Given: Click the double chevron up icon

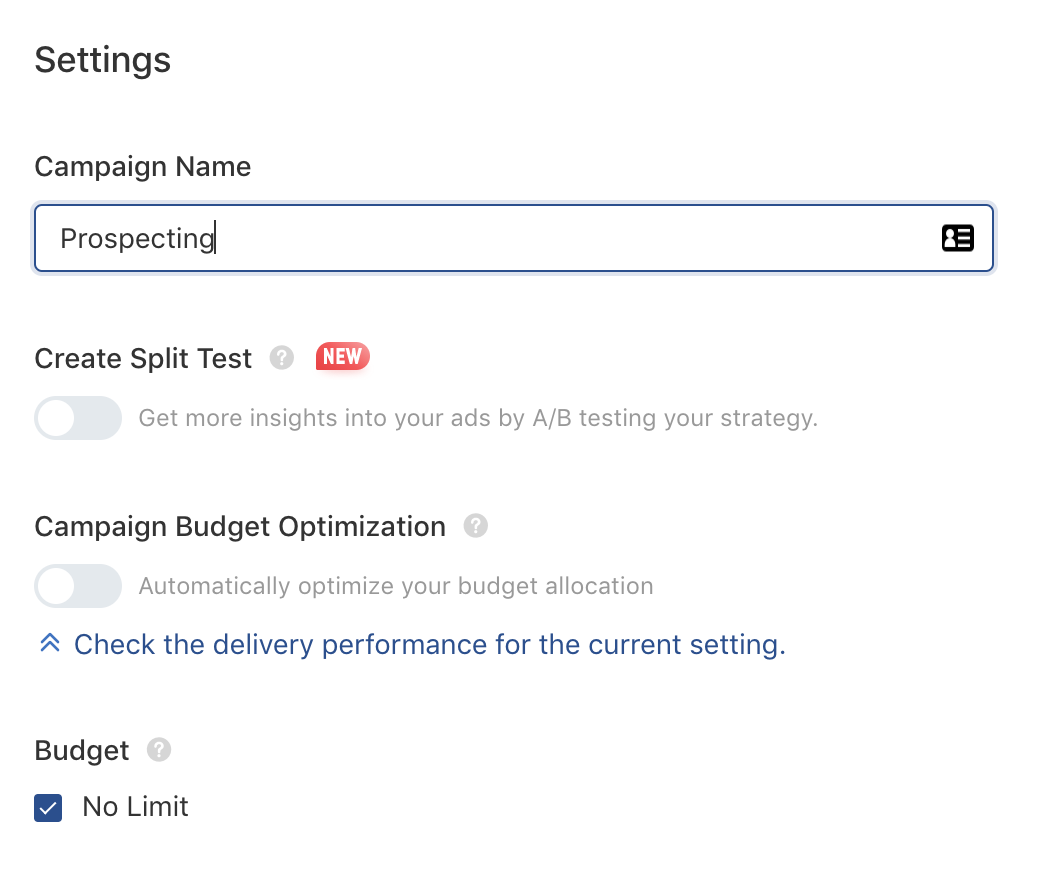Looking at the screenshot, I should click(49, 644).
